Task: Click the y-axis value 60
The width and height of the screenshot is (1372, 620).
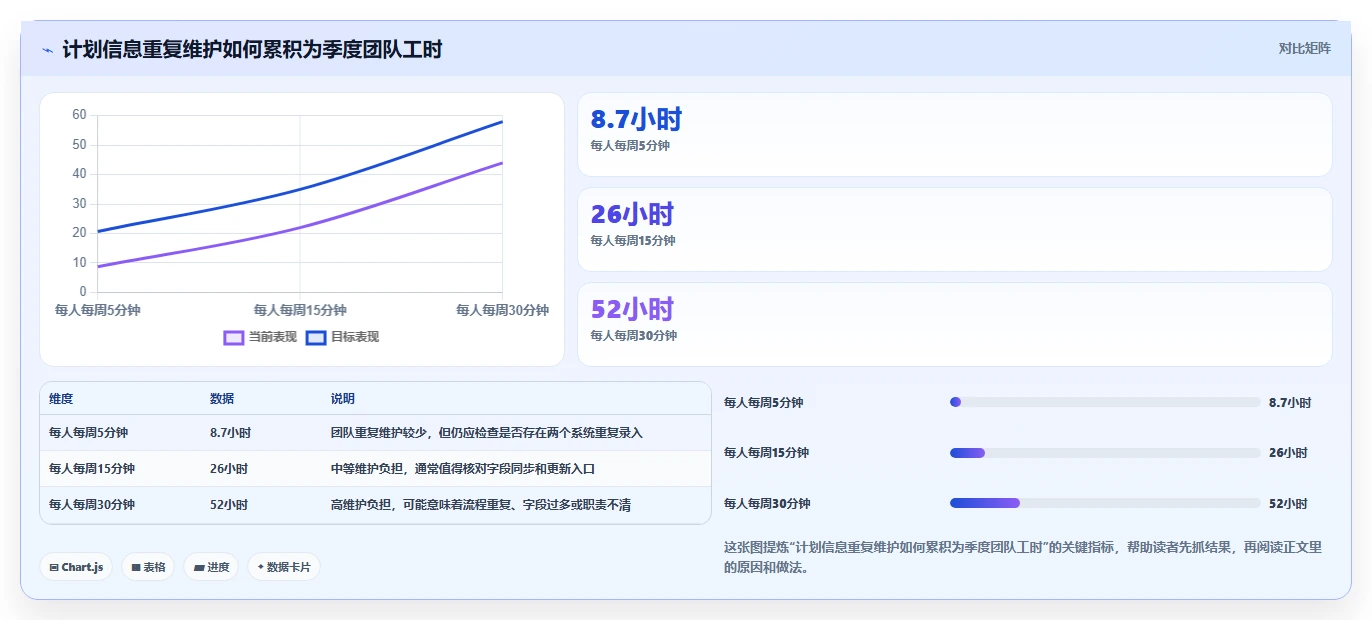Action: pyautogui.click(x=79, y=115)
